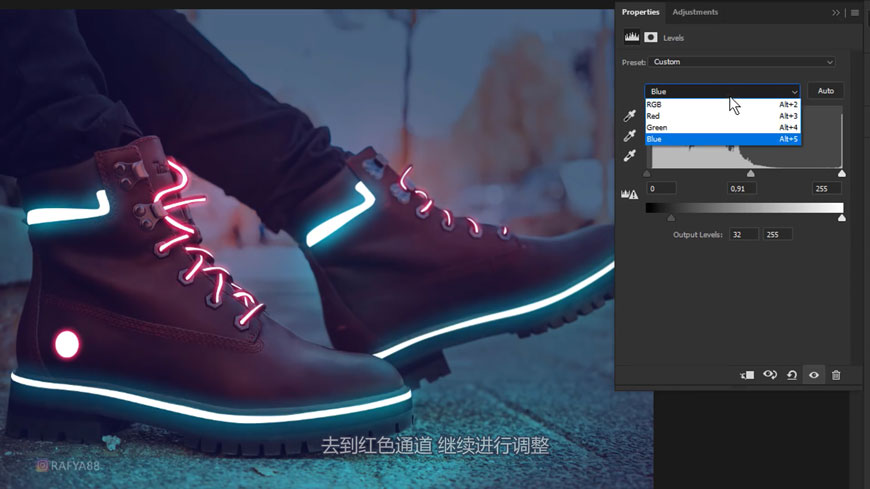This screenshot has width=870, height=489.
Task: Open the Preset Custom dropdown
Action: point(741,62)
